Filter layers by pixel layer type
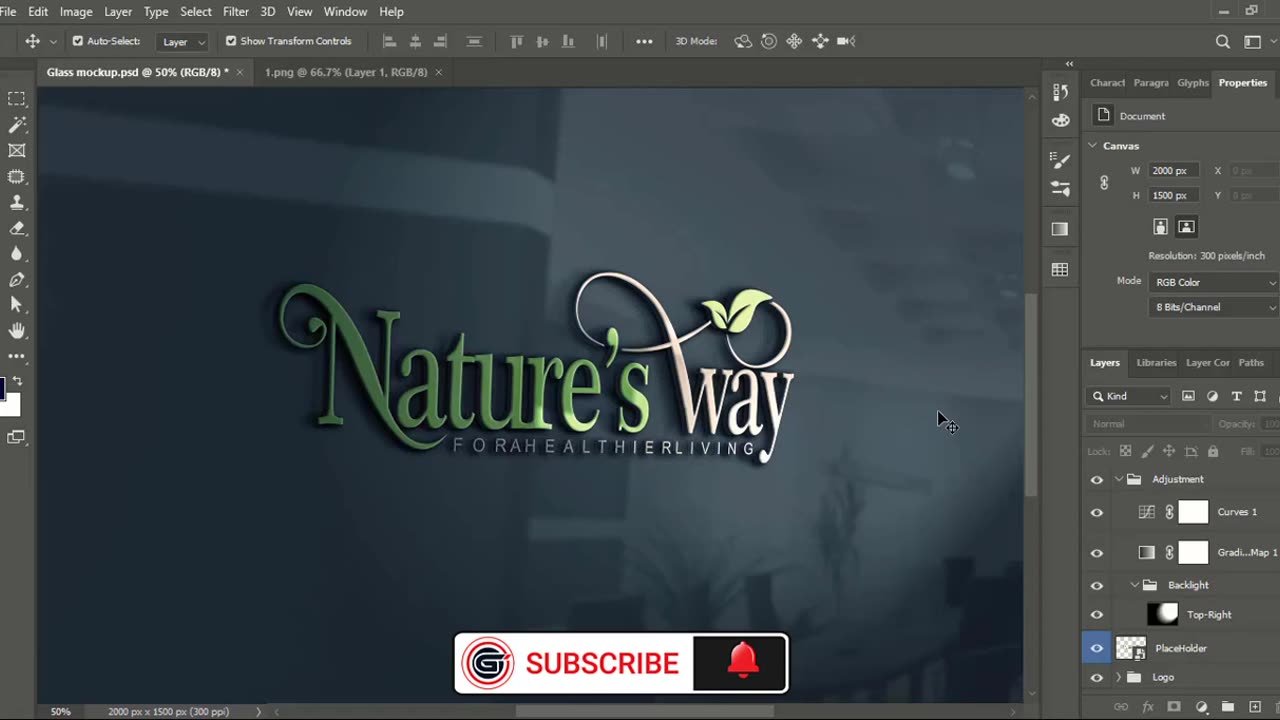This screenshot has width=1280, height=720. pos(1188,396)
